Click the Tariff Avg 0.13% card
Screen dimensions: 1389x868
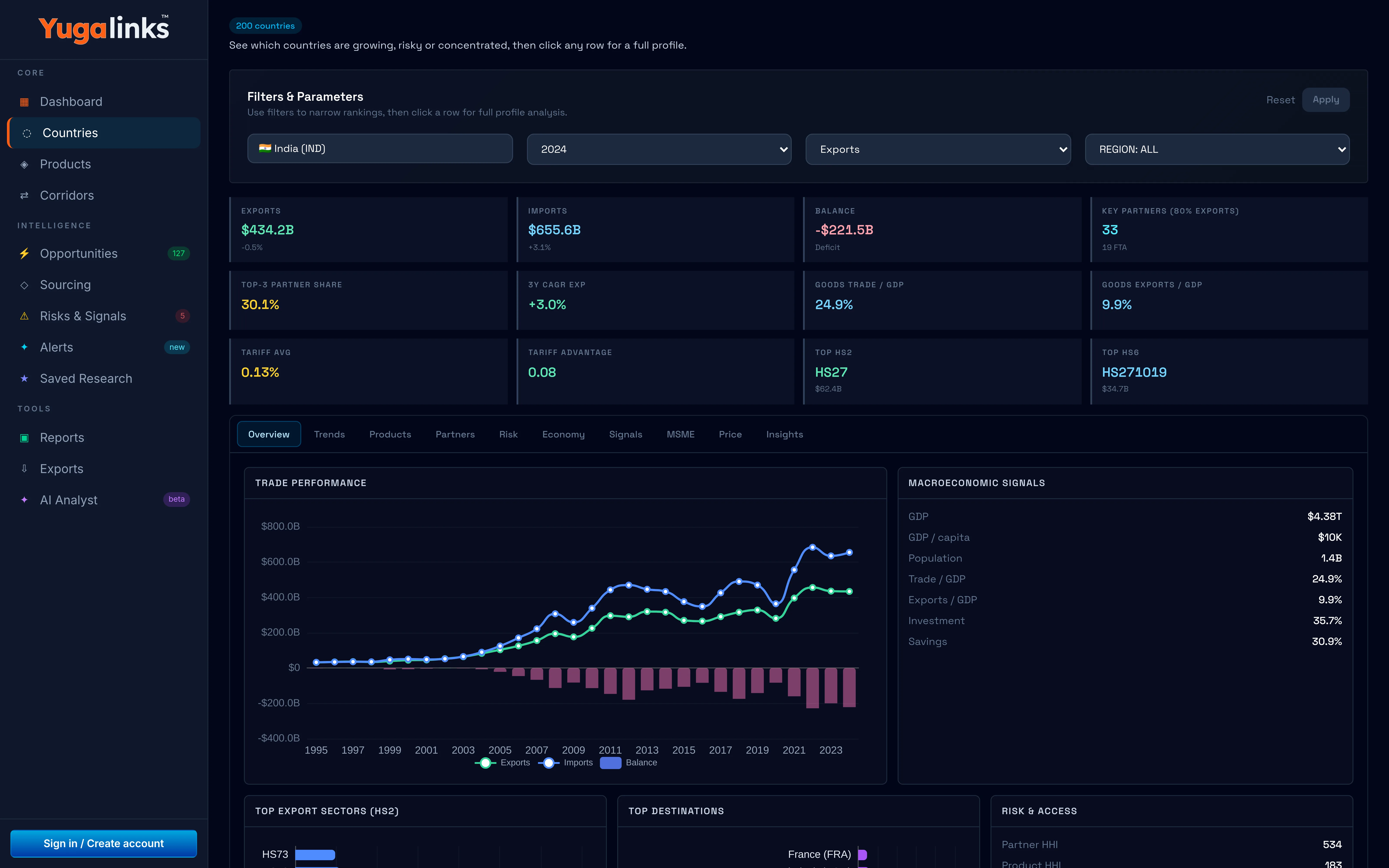pos(369,372)
